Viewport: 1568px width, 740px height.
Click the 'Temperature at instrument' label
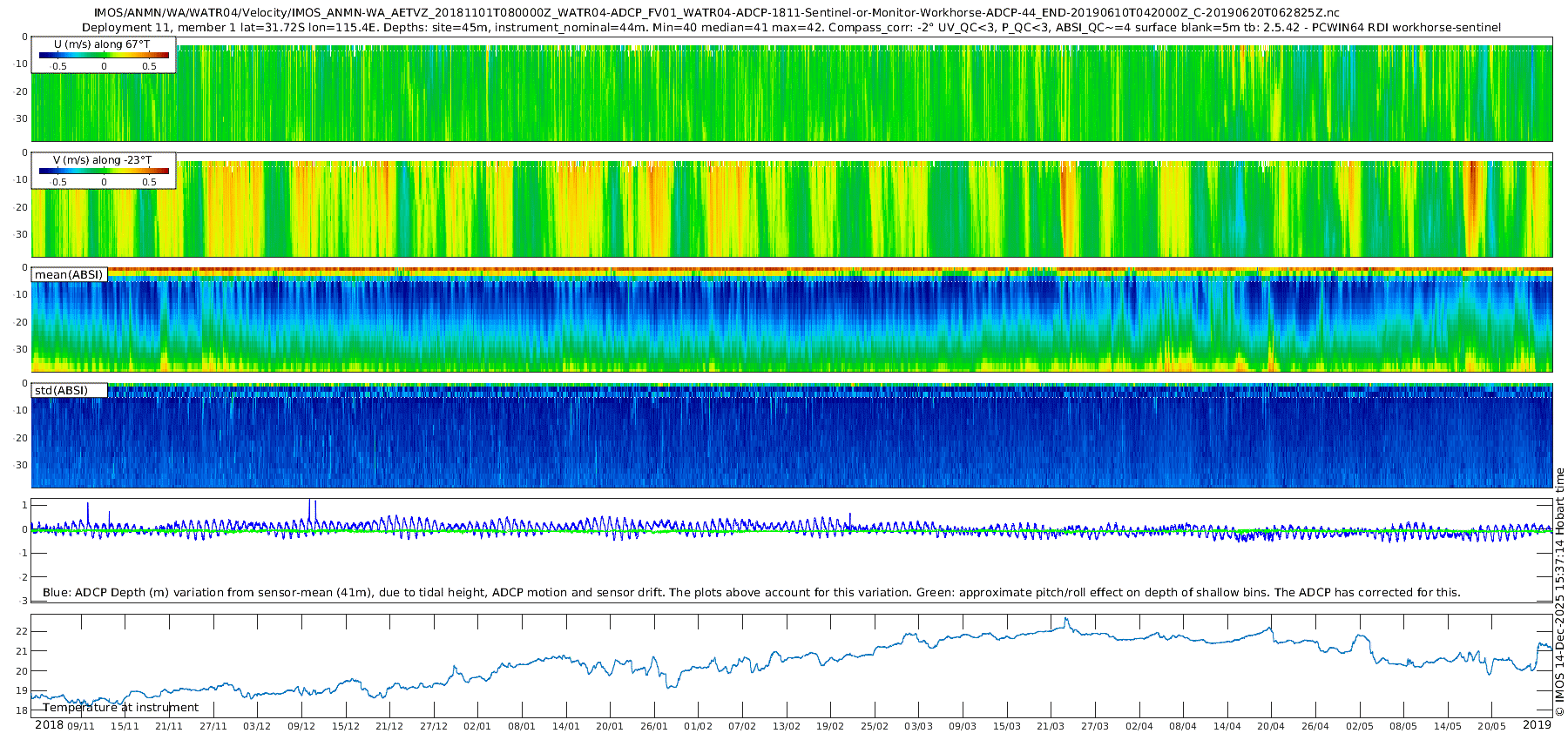point(120,707)
